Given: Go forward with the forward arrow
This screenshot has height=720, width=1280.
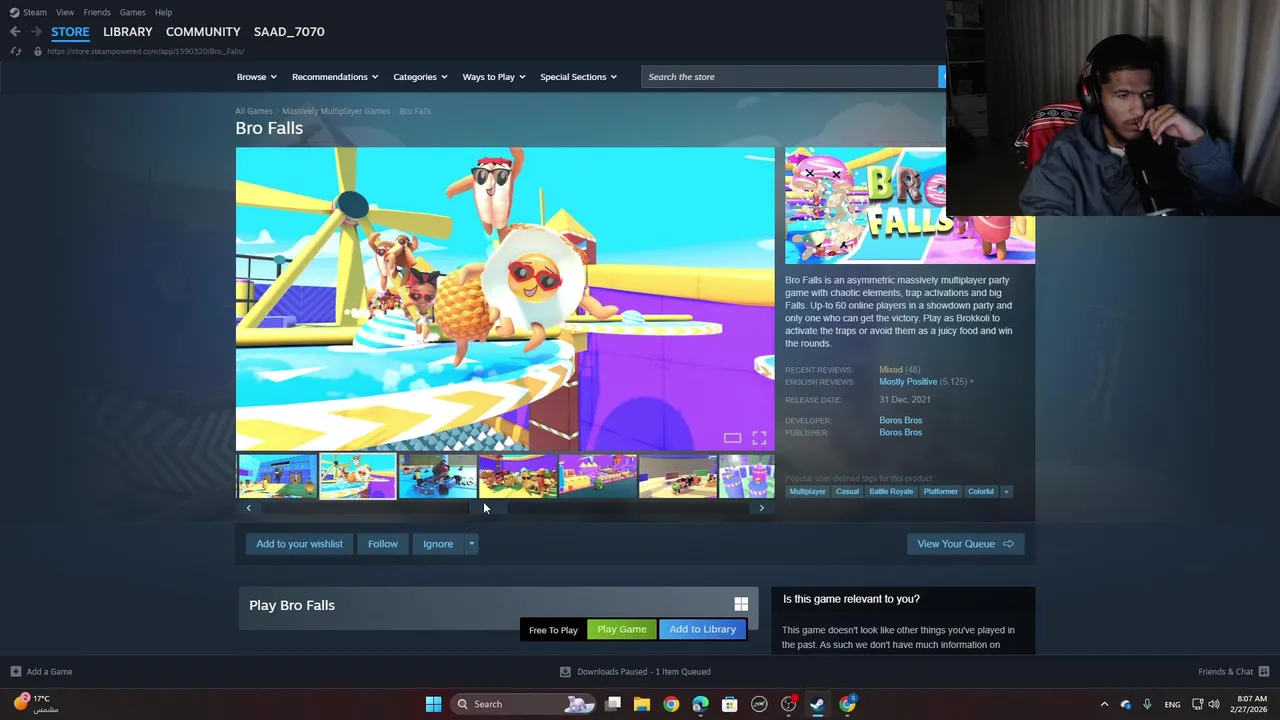Looking at the screenshot, I should tap(36, 32).
